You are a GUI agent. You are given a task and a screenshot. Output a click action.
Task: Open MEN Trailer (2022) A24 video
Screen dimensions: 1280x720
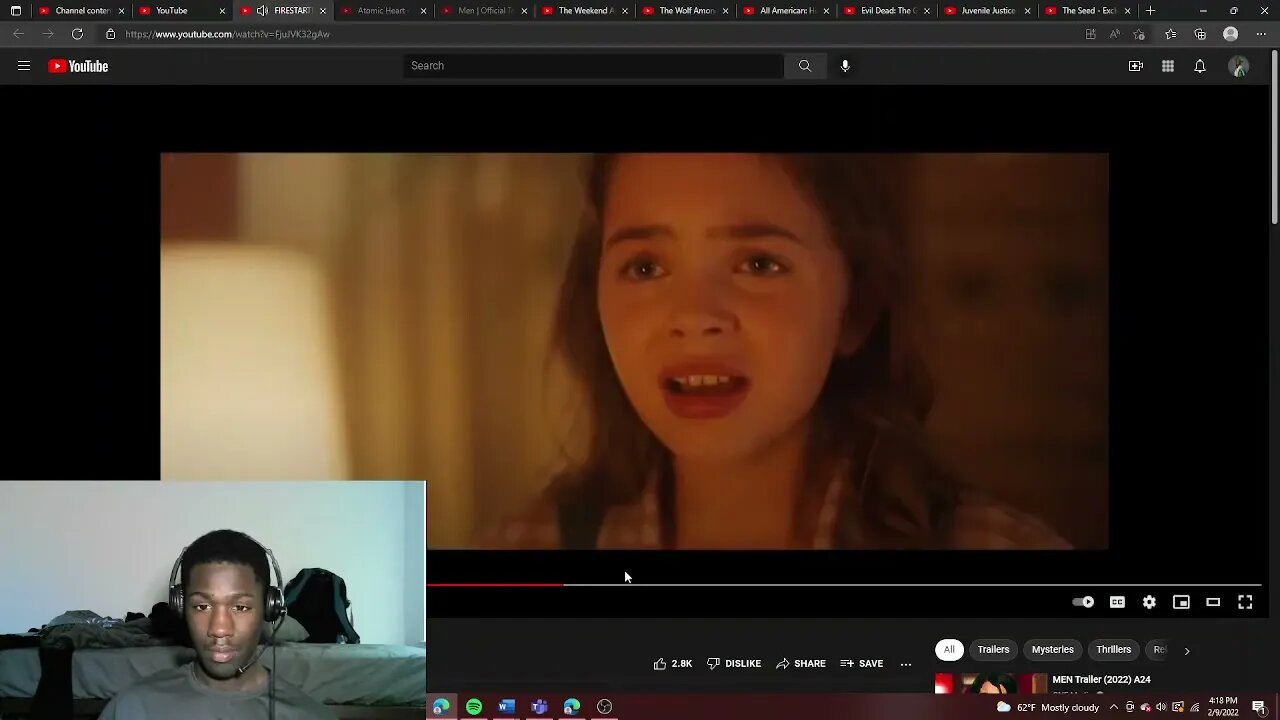(x=1101, y=680)
